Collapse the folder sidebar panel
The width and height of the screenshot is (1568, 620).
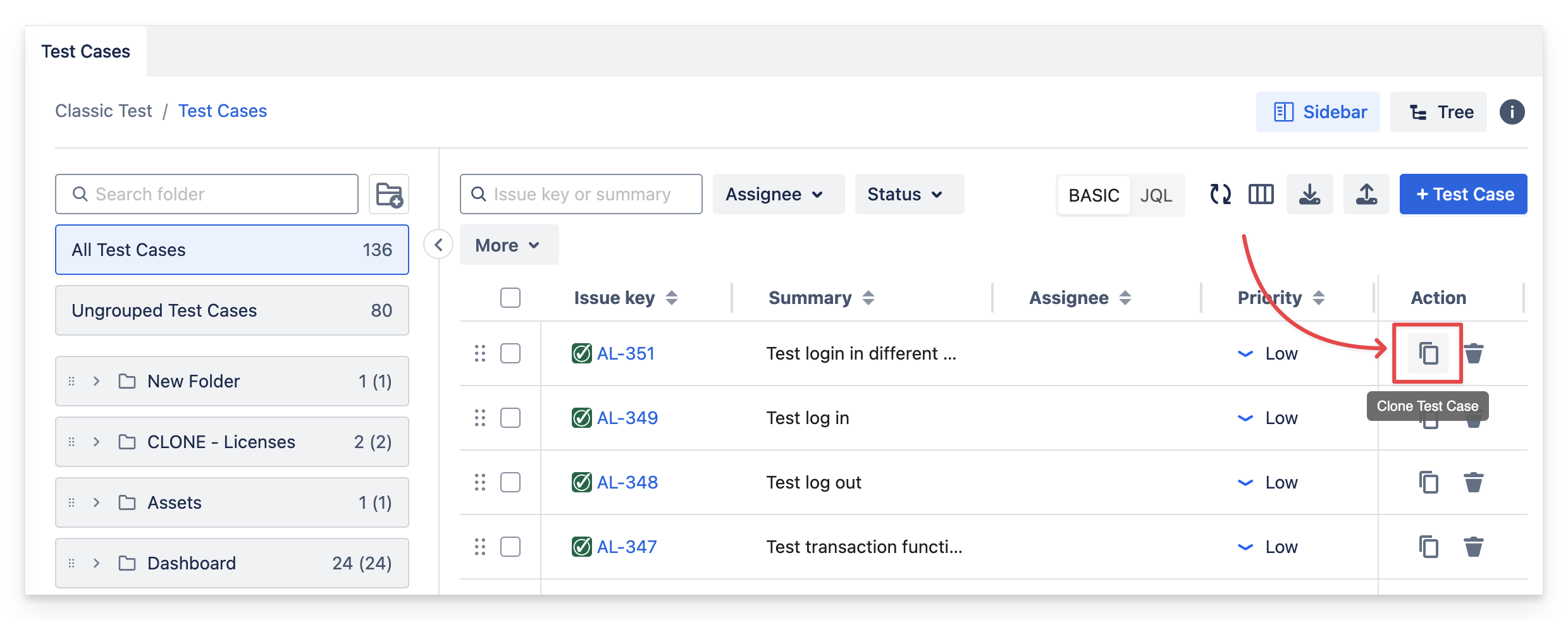[x=438, y=245]
